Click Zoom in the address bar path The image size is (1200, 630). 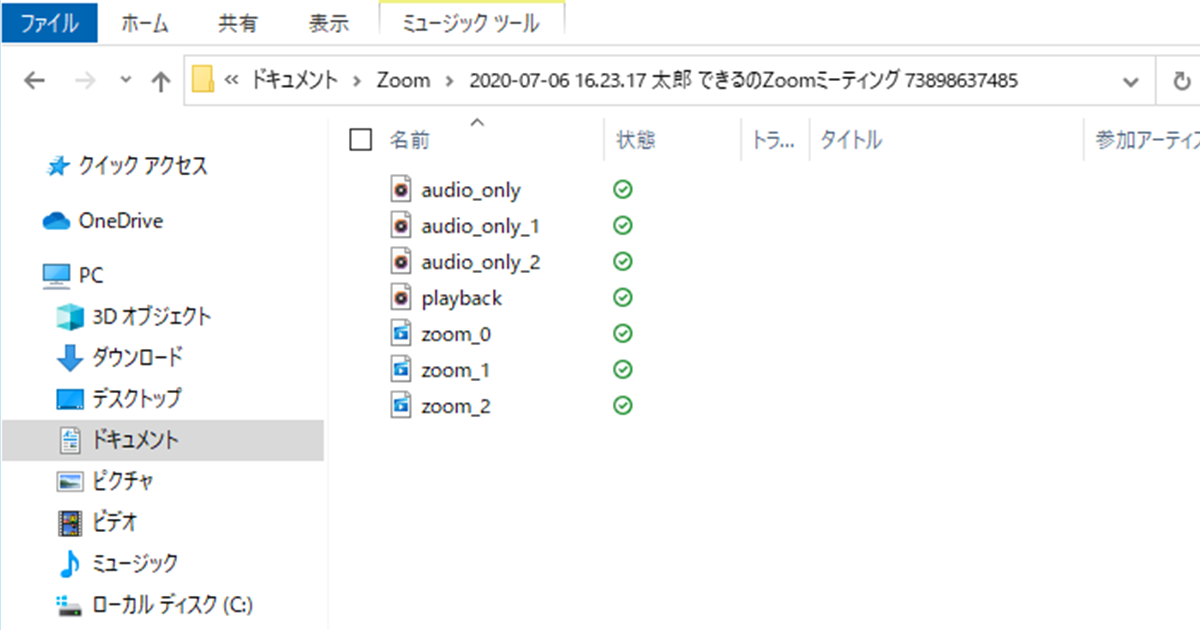403,81
